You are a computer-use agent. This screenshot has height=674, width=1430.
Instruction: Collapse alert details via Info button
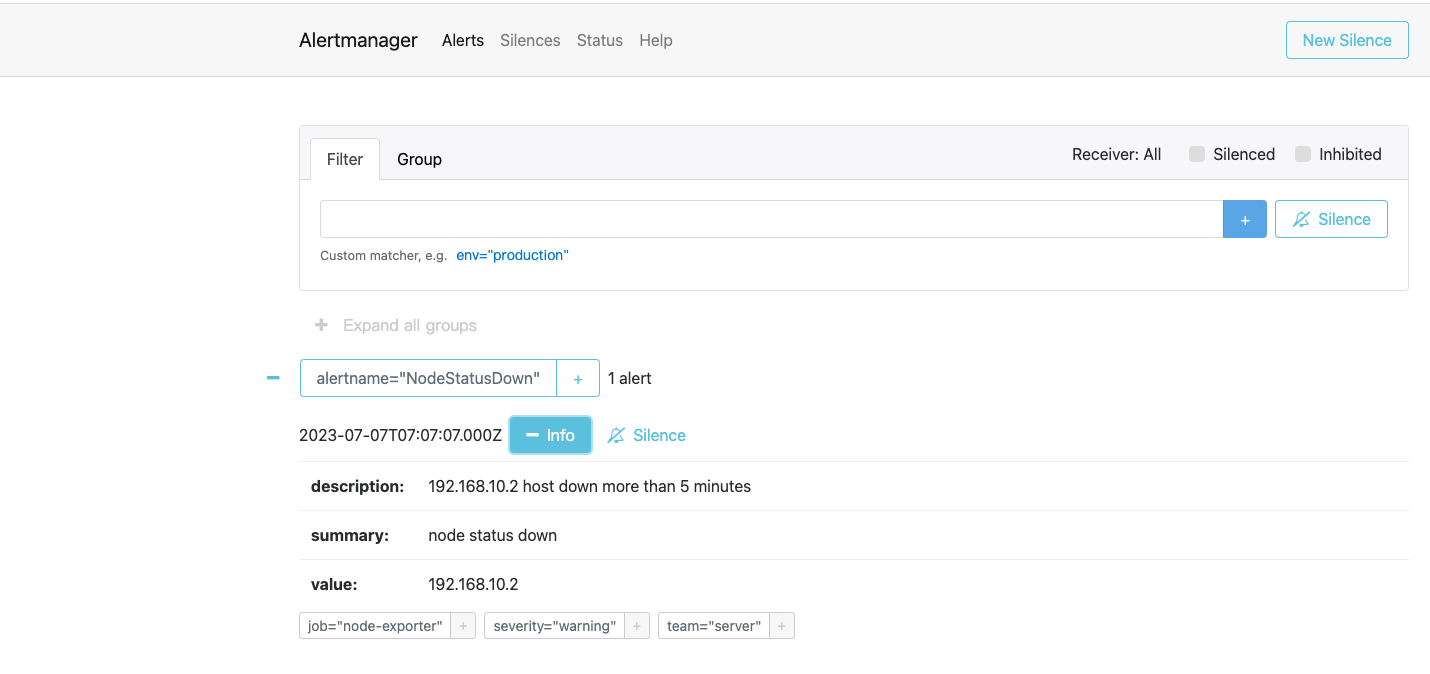coord(550,435)
